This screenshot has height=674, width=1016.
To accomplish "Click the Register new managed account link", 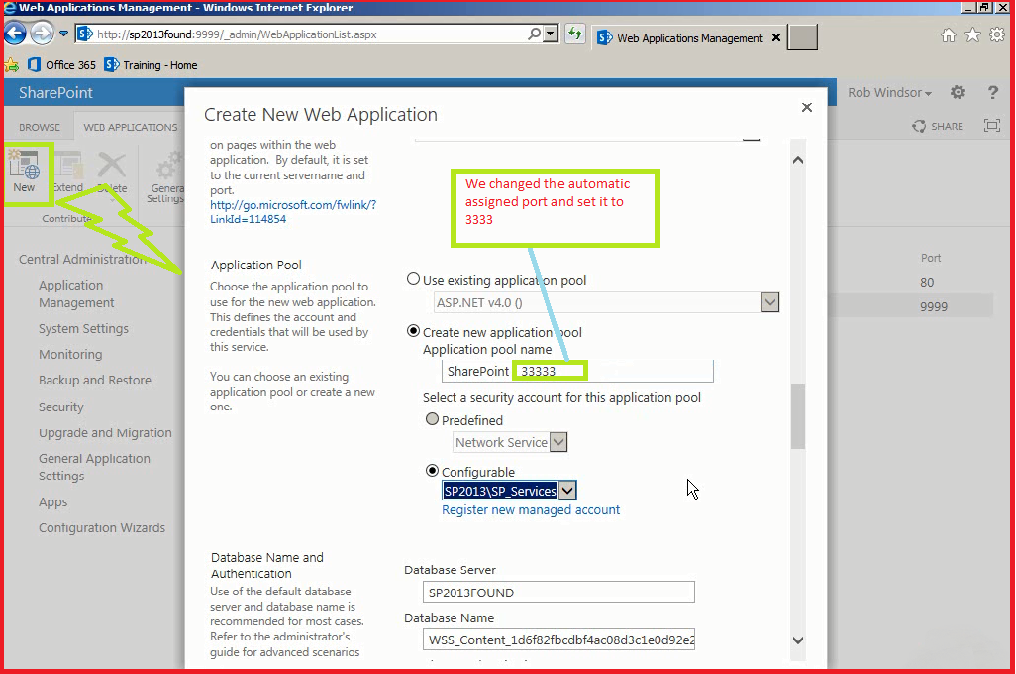I will 531,510.
